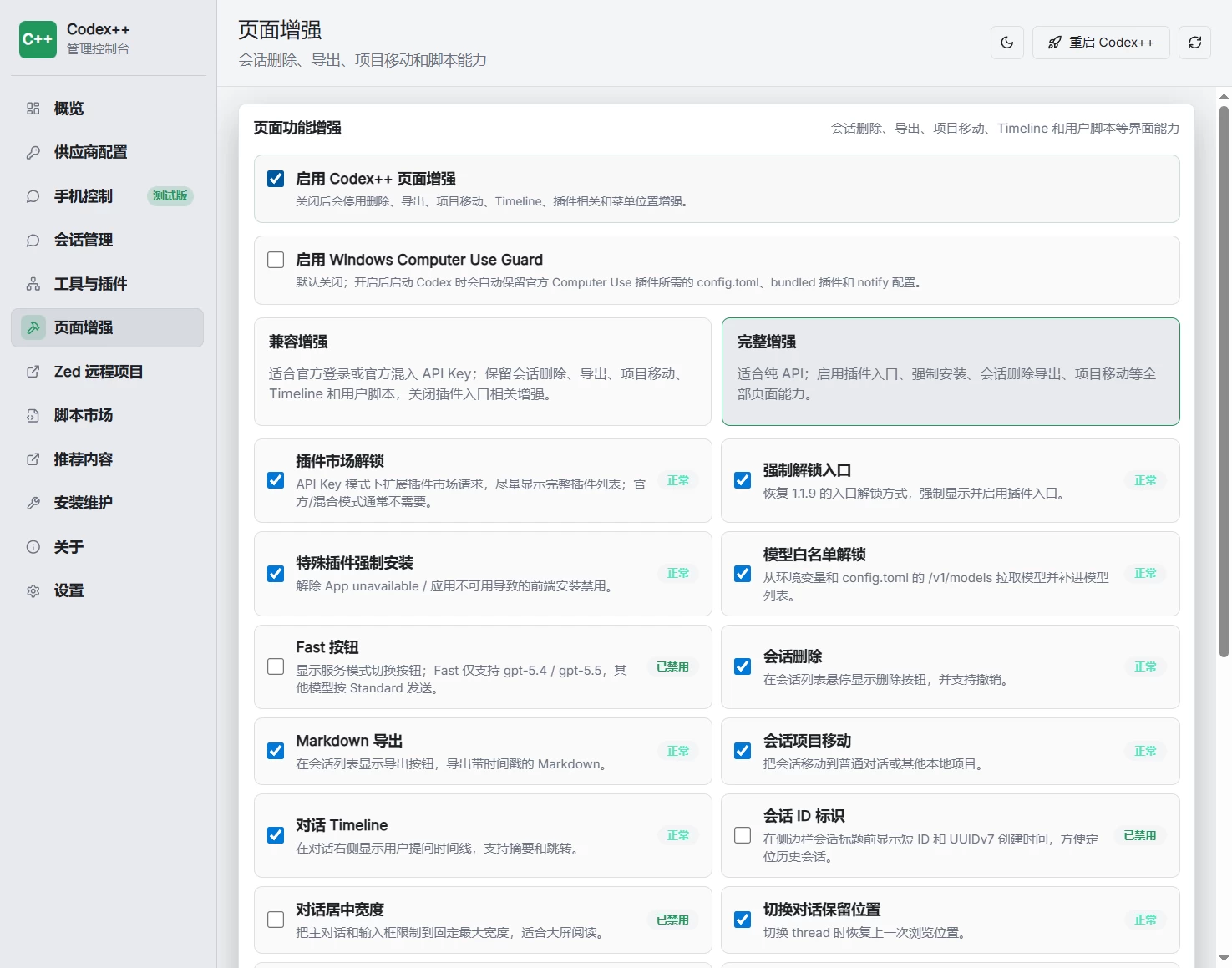This screenshot has width=1232, height=968.
Task: Open Zed 远程项目 section
Action: pyautogui.click(x=108, y=372)
